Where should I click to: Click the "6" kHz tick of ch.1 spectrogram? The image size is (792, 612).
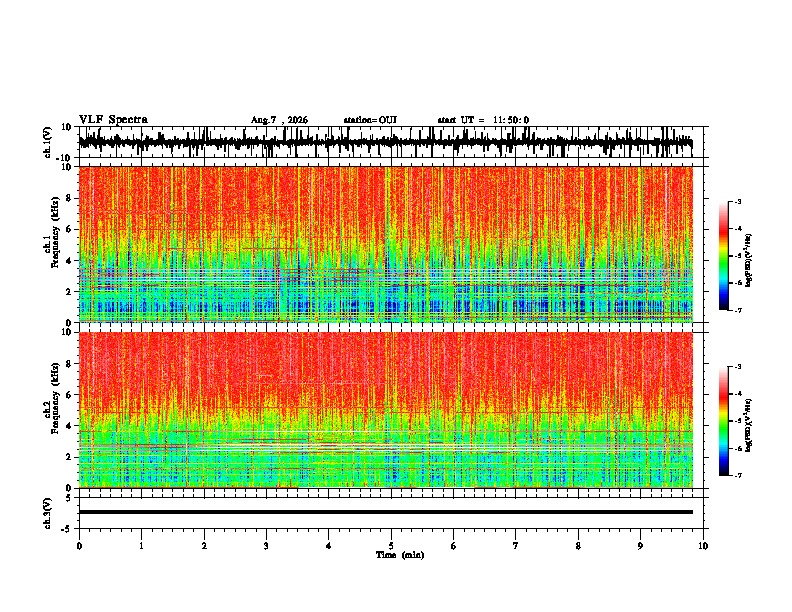coord(69,230)
